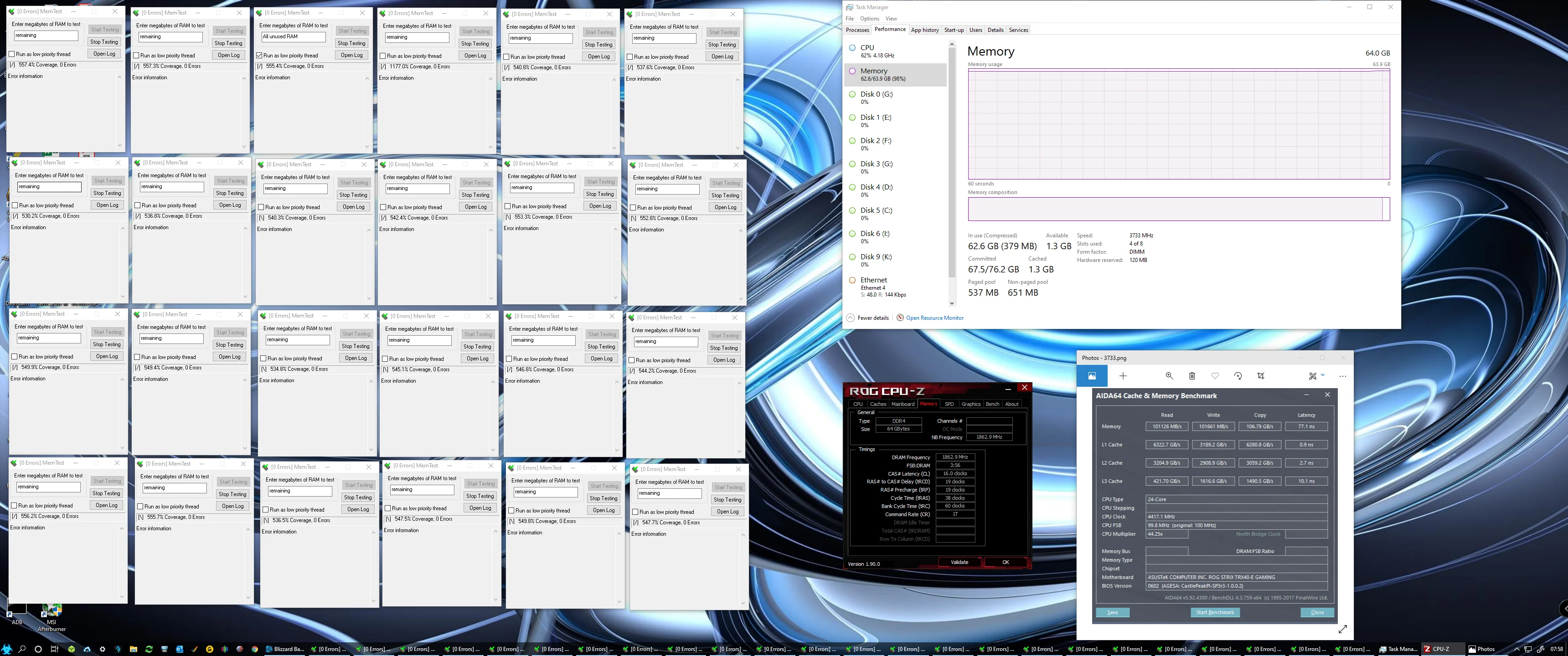The image size is (1568, 656).
Task: Open the Options menu in Task Manager
Action: 869,19
